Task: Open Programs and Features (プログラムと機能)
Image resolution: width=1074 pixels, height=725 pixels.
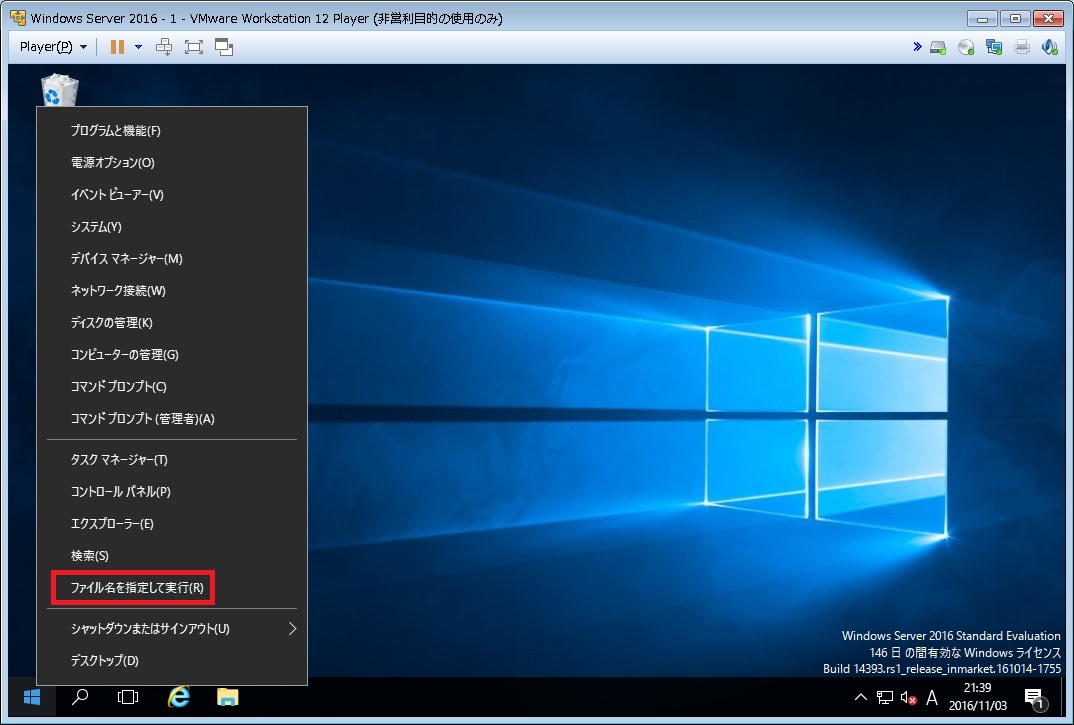Action: (171, 130)
